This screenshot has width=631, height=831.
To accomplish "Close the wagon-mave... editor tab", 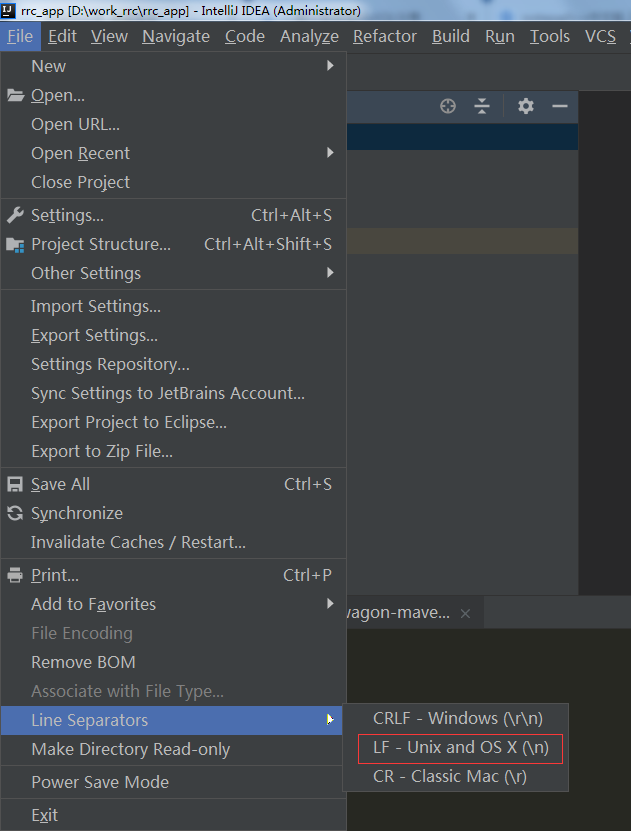I will pyautogui.click(x=465, y=613).
